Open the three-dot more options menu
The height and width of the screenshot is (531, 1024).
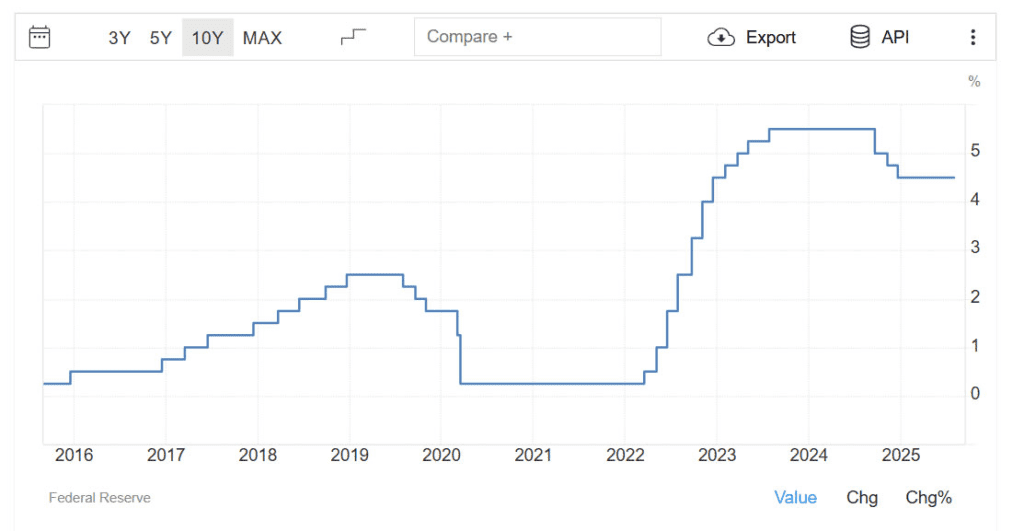[972, 37]
